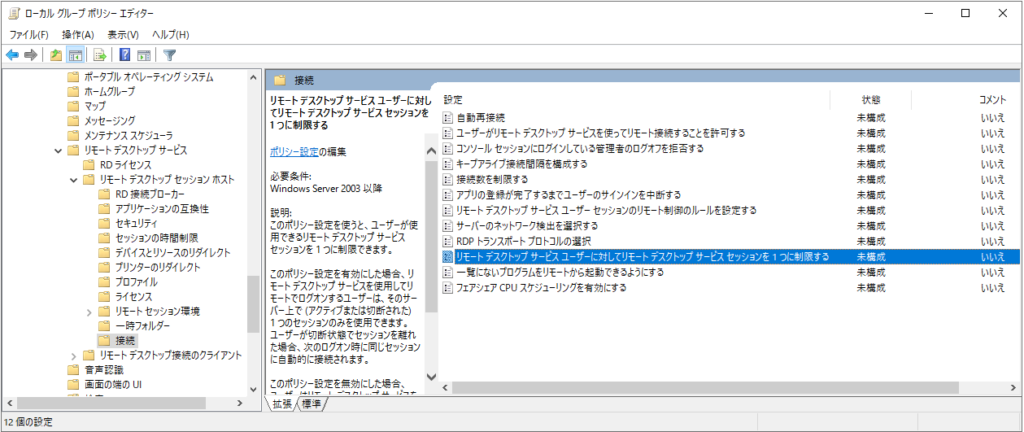The width and height of the screenshot is (1024, 432).
Task: Expand the リモート セッション環境 tree node
Action: [x=89, y=312]
